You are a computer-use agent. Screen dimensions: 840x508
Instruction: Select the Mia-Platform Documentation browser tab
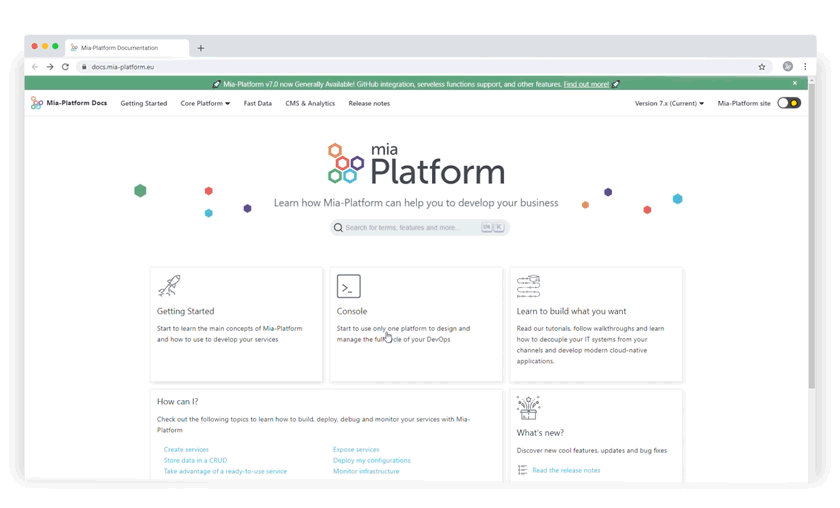click(127, 48)
